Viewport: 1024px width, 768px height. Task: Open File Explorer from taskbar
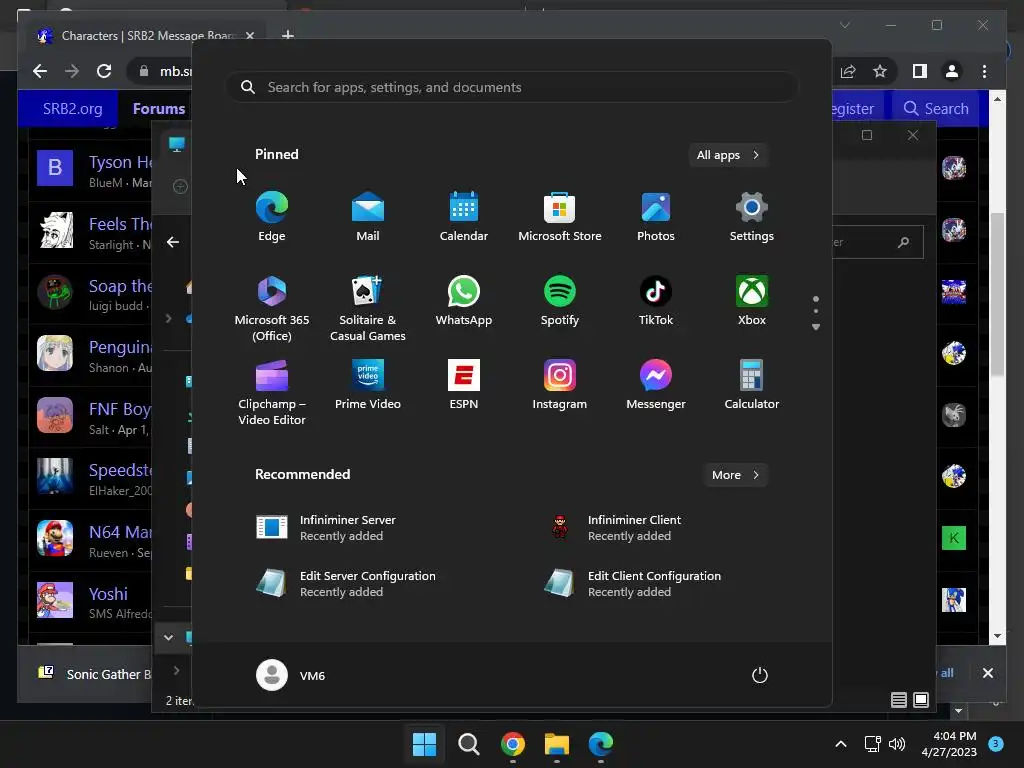click(557, 743)
